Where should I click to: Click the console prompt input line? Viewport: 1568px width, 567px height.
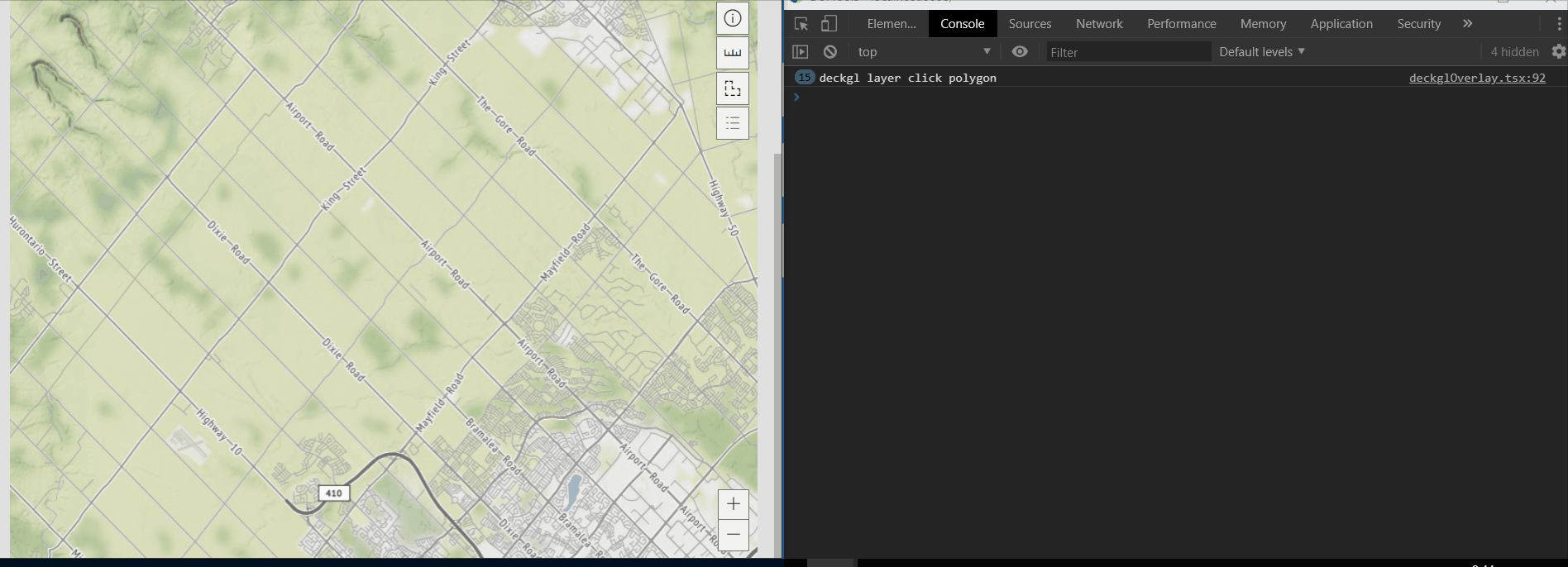point(1174,97)
